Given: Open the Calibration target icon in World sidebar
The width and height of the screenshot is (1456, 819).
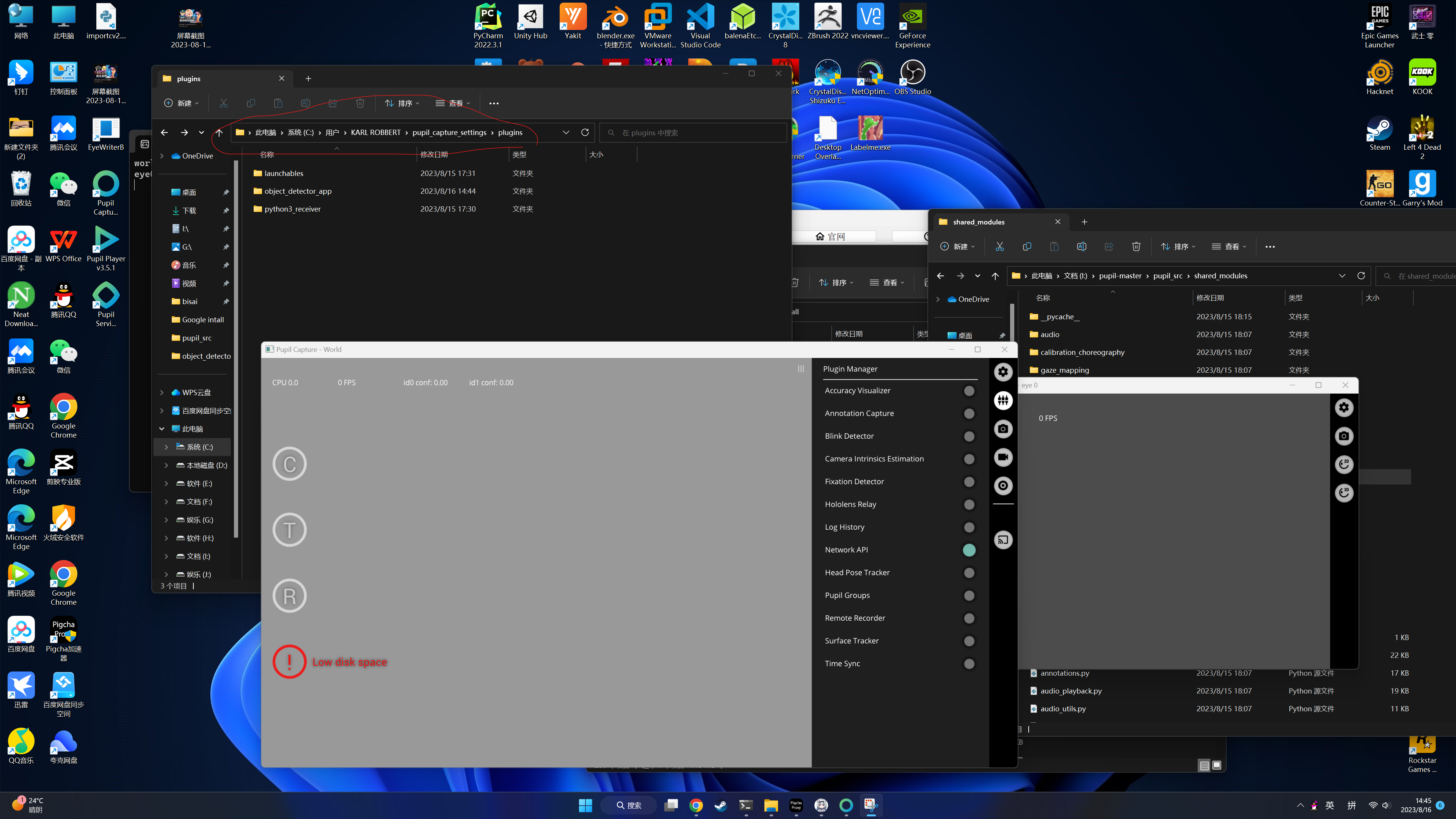Looking at the screenshot, I should [x=1003, y=485].
